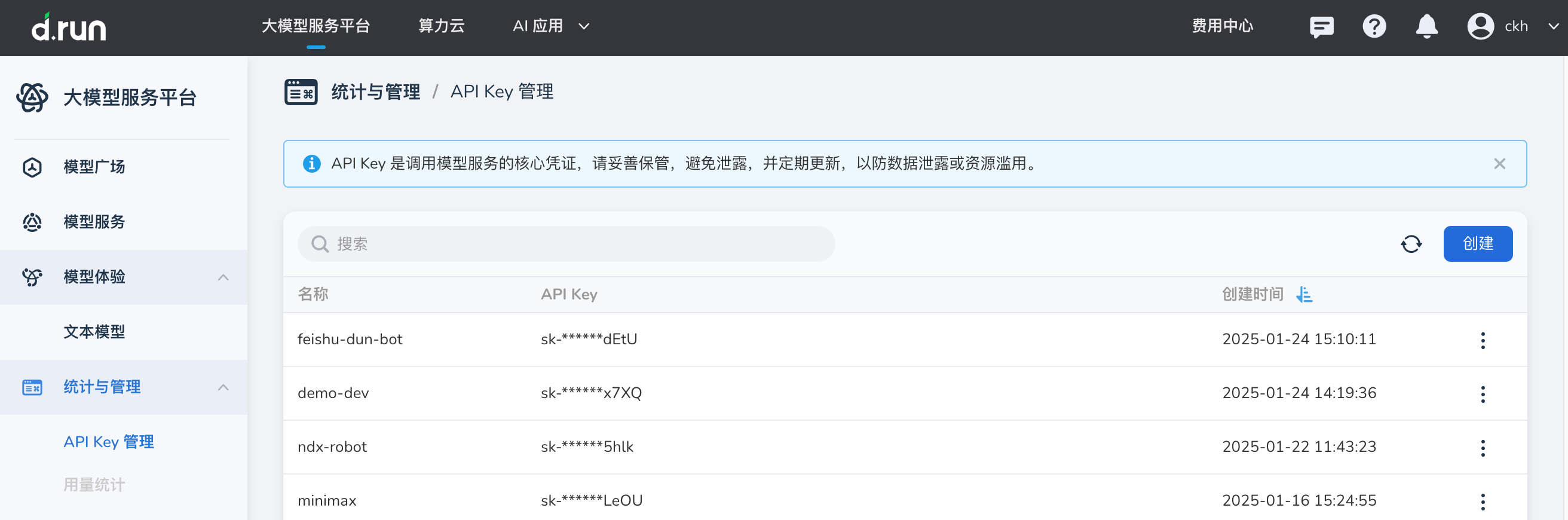The image size is (1568, 520).
Task: Dismiss the API Key info banner
Action: [1499, 164]
